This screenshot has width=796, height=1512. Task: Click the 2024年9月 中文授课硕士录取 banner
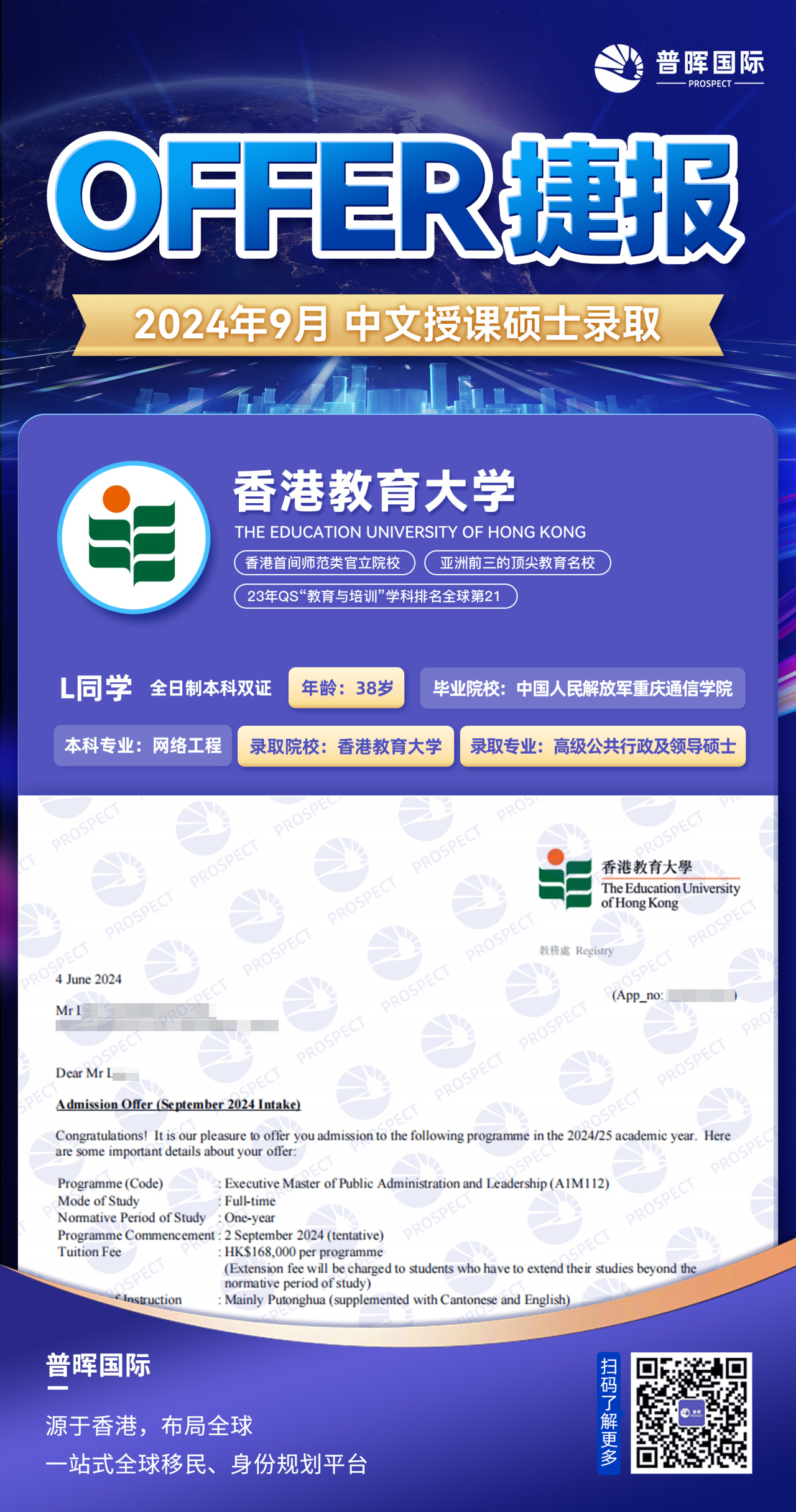(398, 325)
